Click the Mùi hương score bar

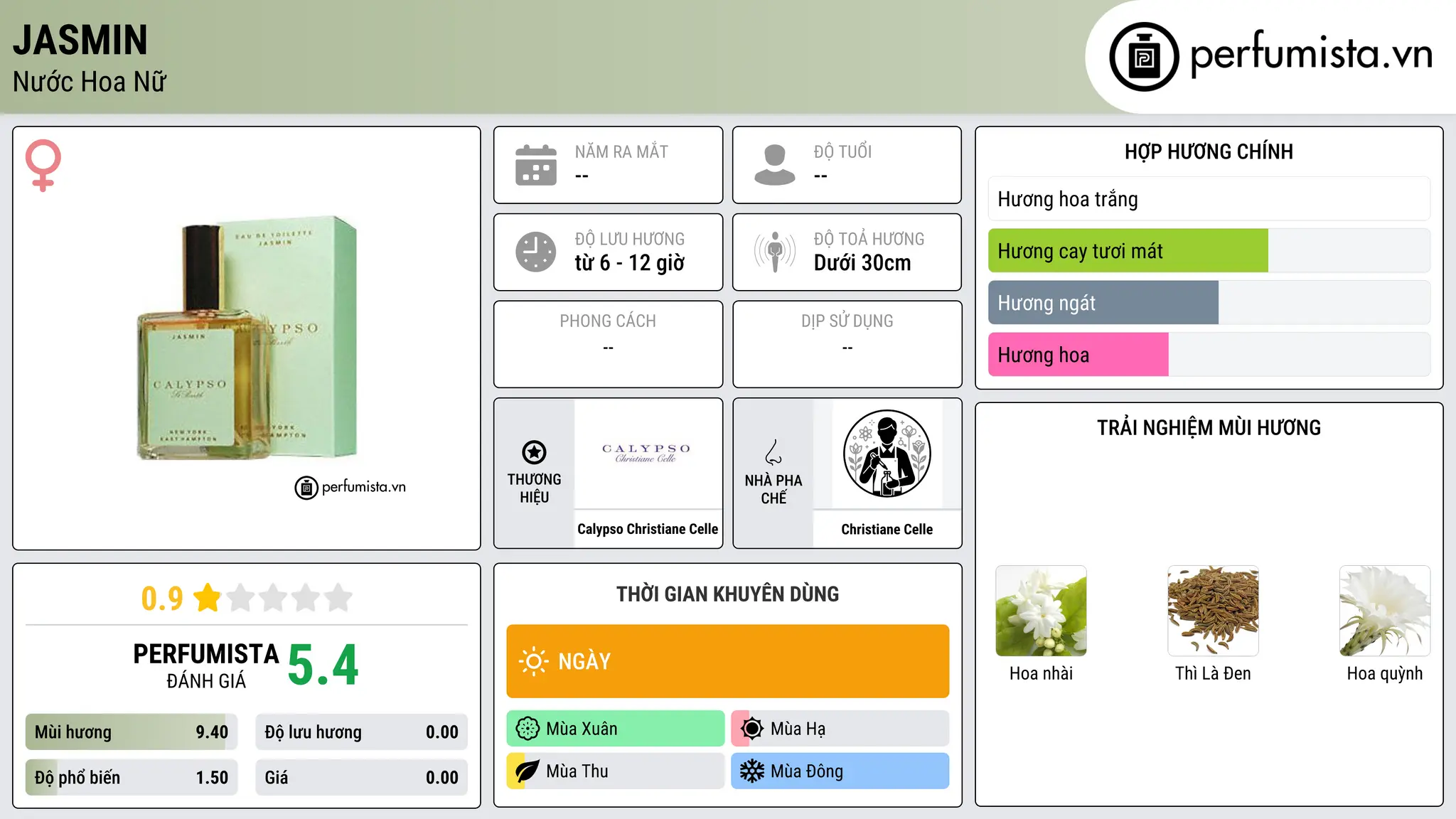click(132, 732)
